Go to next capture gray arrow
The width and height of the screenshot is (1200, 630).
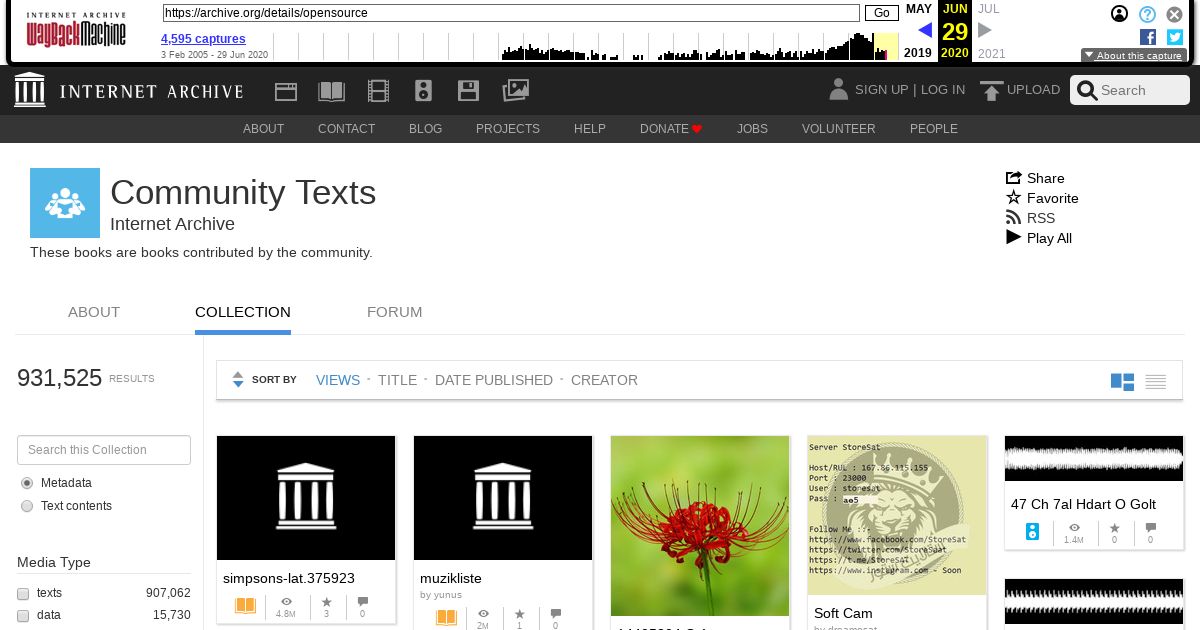(985, 30)
